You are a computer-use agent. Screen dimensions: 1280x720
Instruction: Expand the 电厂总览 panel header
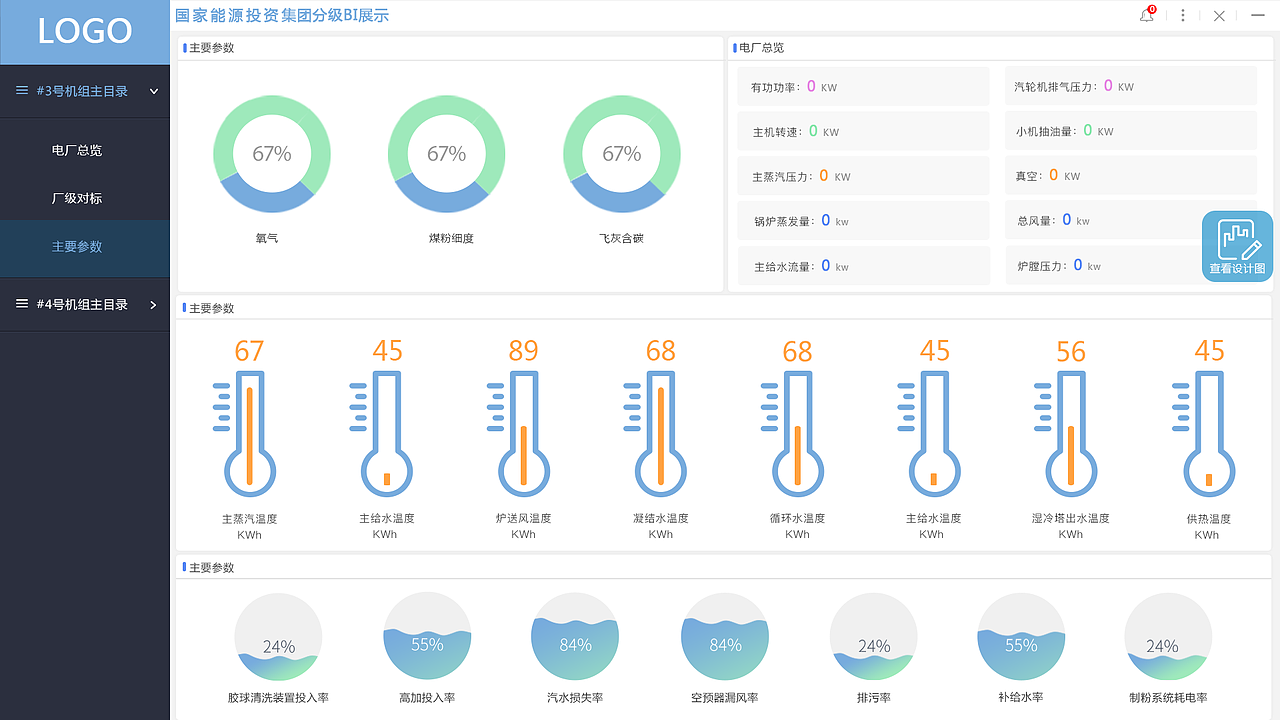point(760,47)
